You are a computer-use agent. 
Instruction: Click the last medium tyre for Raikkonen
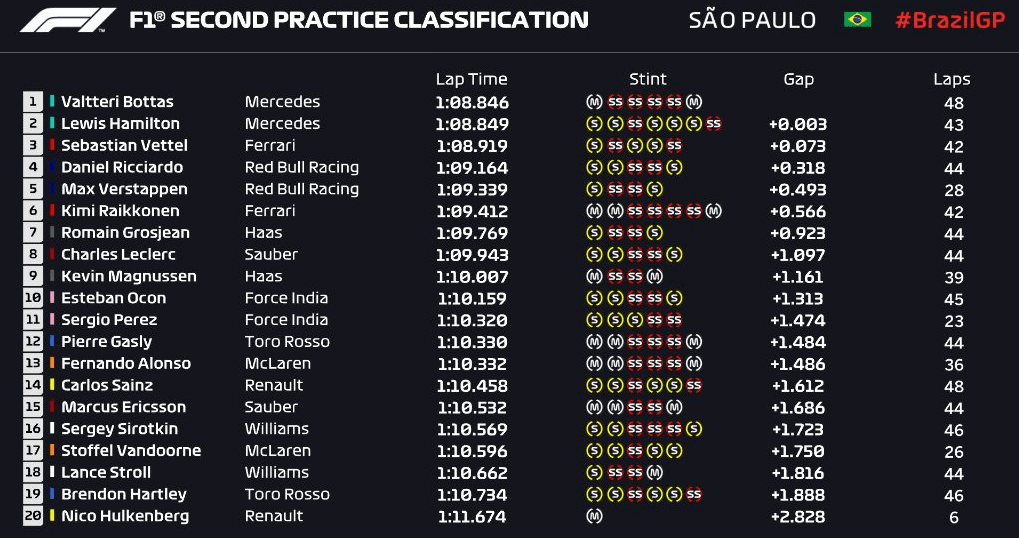click(714, 211)
